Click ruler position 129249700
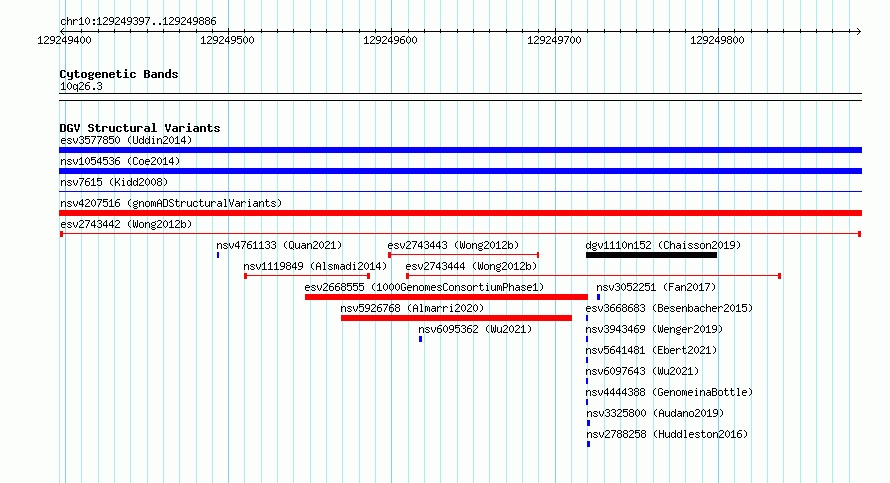 (x=554, y=40)
